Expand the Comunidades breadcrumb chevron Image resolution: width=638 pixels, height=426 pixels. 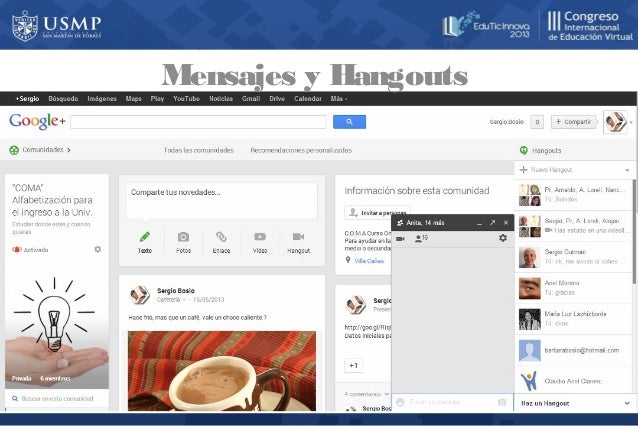pos(69,150)
